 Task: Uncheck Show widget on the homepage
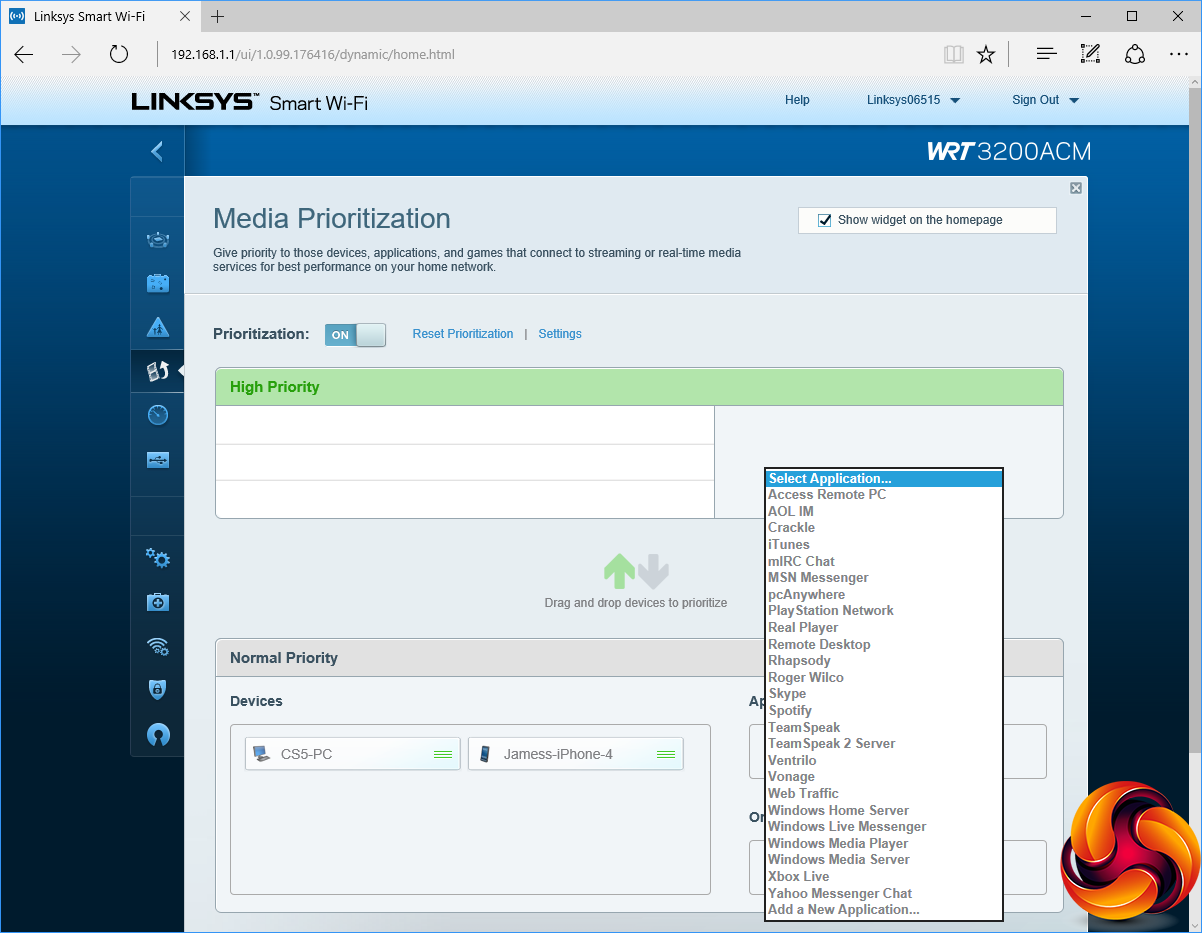point(825,220)
